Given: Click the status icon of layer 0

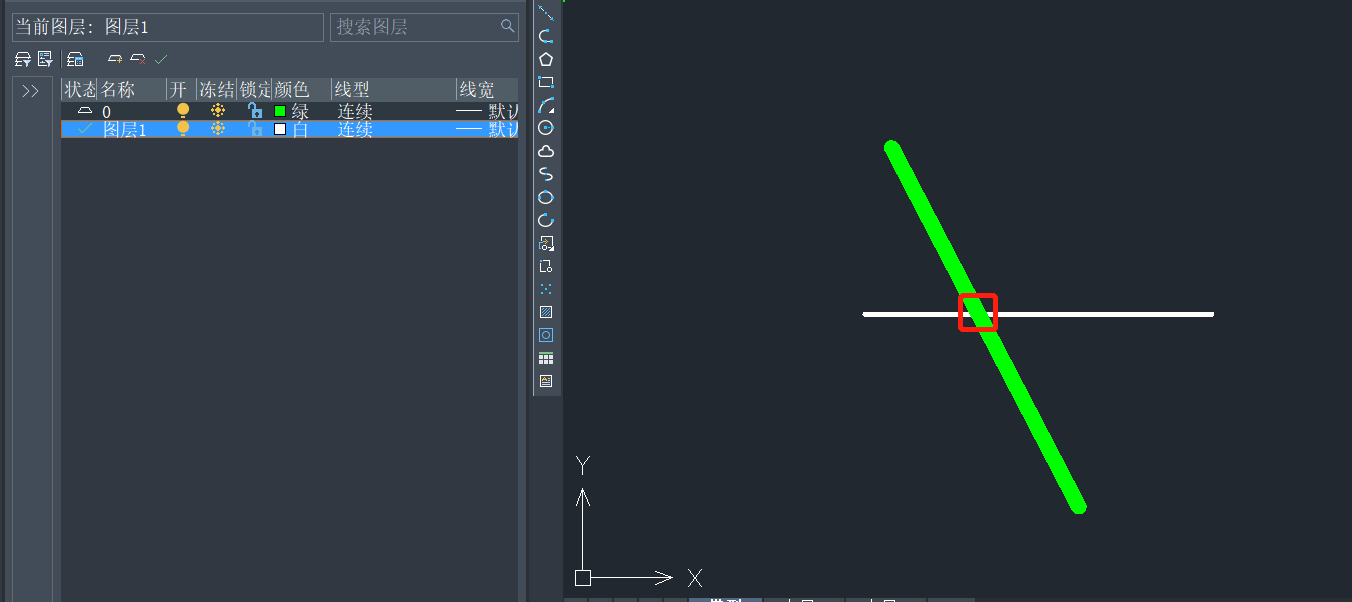Looking at the screenshot, I should click(x=85, y=111).
